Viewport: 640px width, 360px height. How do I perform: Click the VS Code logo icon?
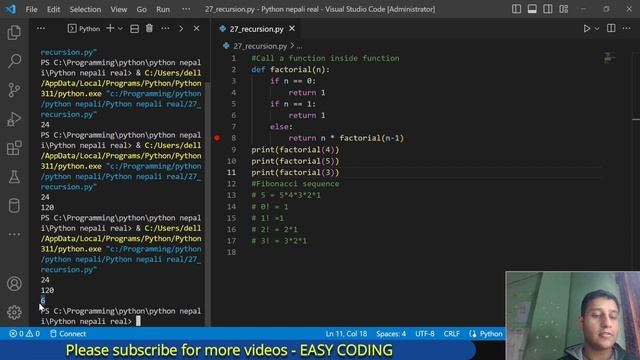[x=11, y=9]
